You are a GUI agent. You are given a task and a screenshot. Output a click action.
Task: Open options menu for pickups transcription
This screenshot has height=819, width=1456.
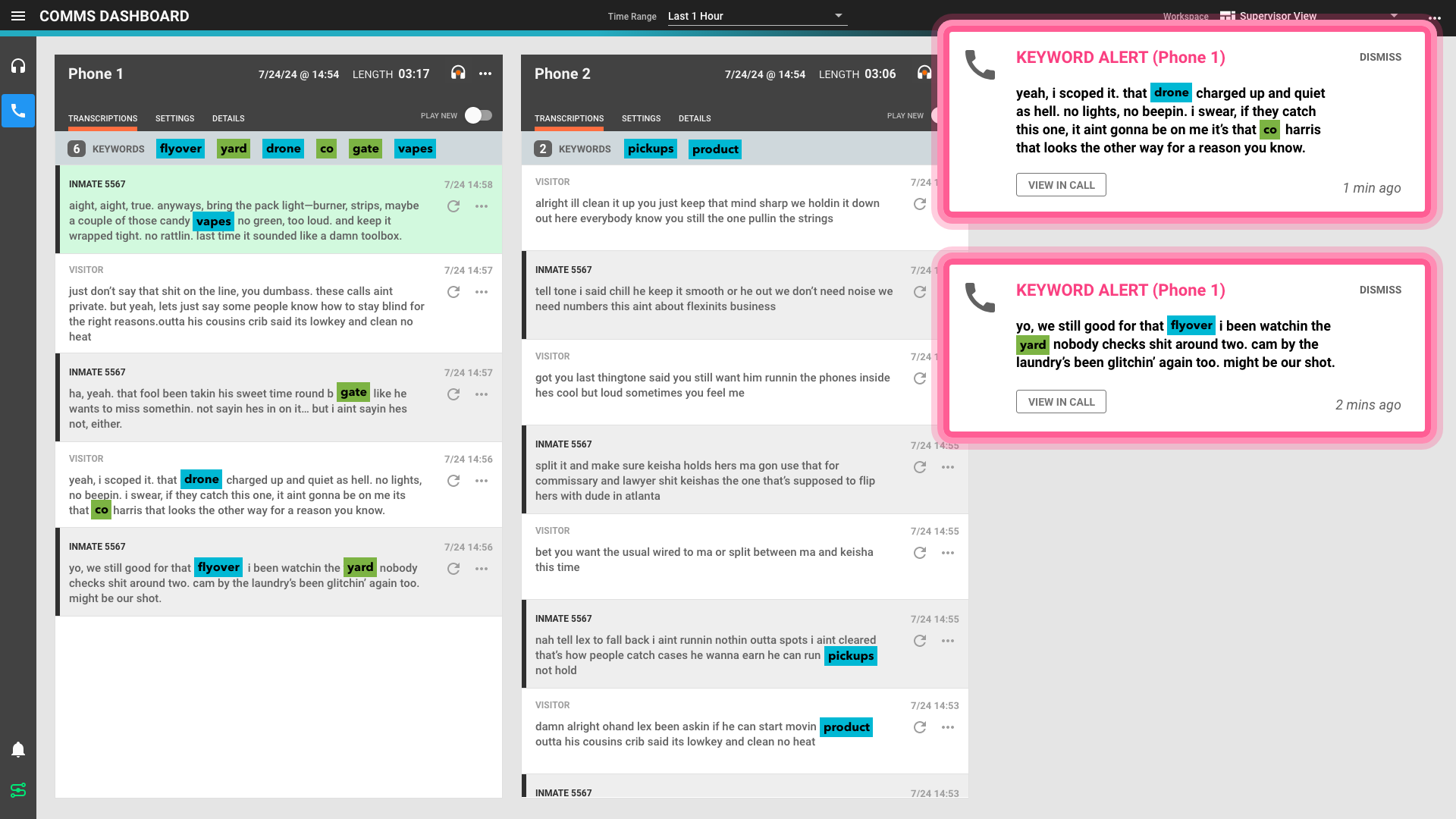coord(948,641)
